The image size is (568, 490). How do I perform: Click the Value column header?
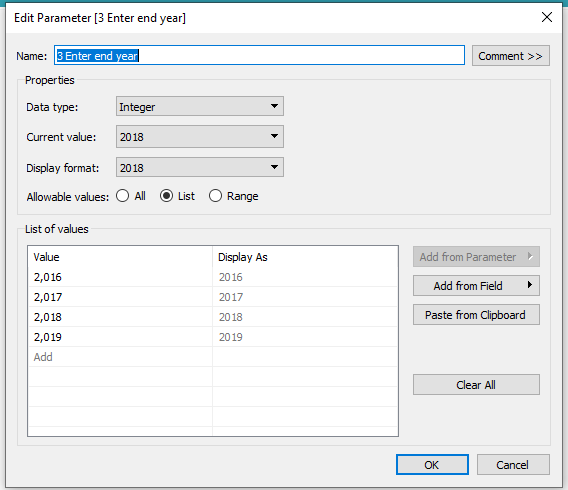tap(120, 257)
